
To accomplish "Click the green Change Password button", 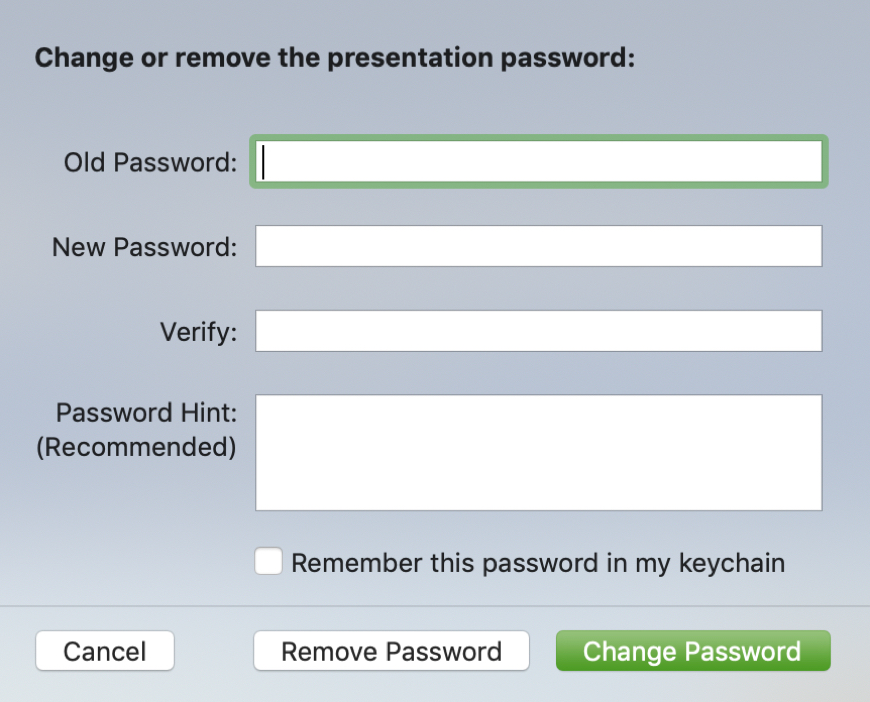I will click(693, 651).
